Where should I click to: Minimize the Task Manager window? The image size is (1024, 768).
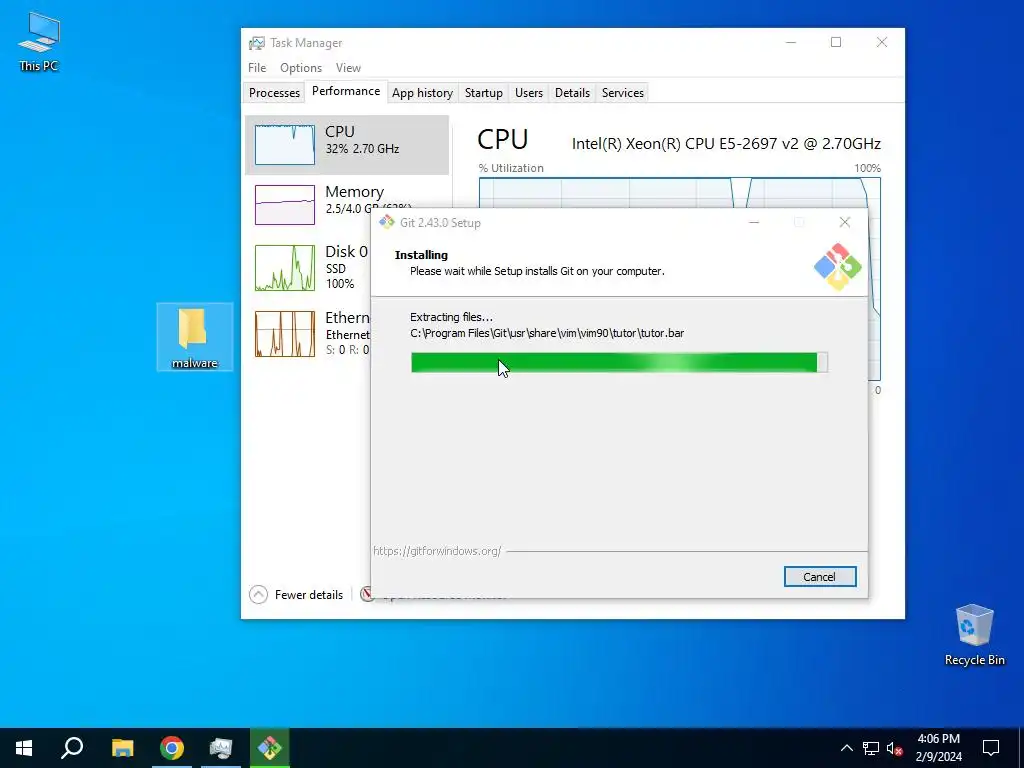[791, 42]
